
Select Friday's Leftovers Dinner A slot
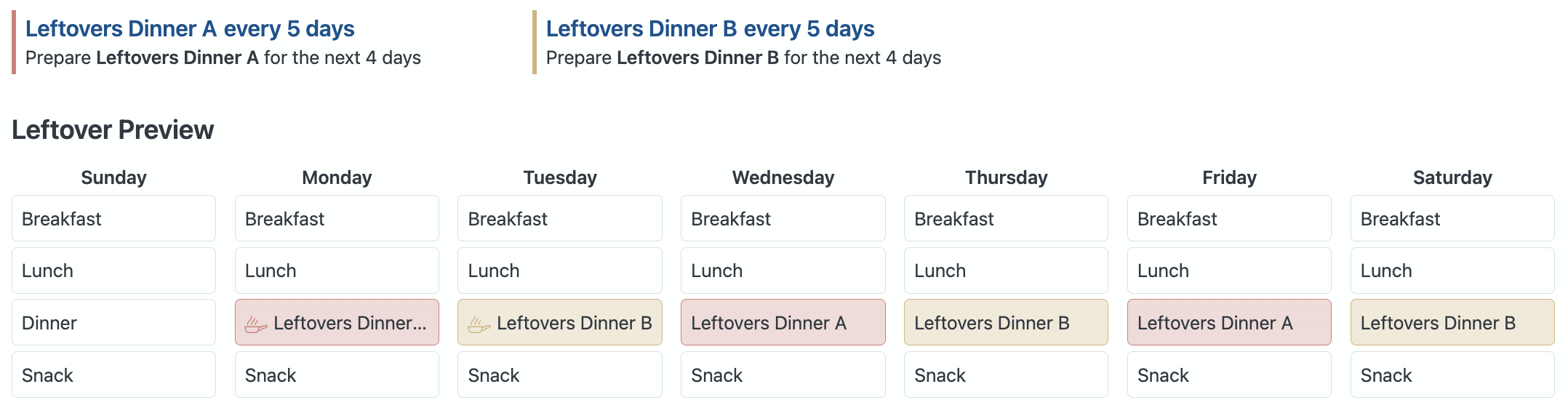pyautogui.click(x=1229, y=323)
